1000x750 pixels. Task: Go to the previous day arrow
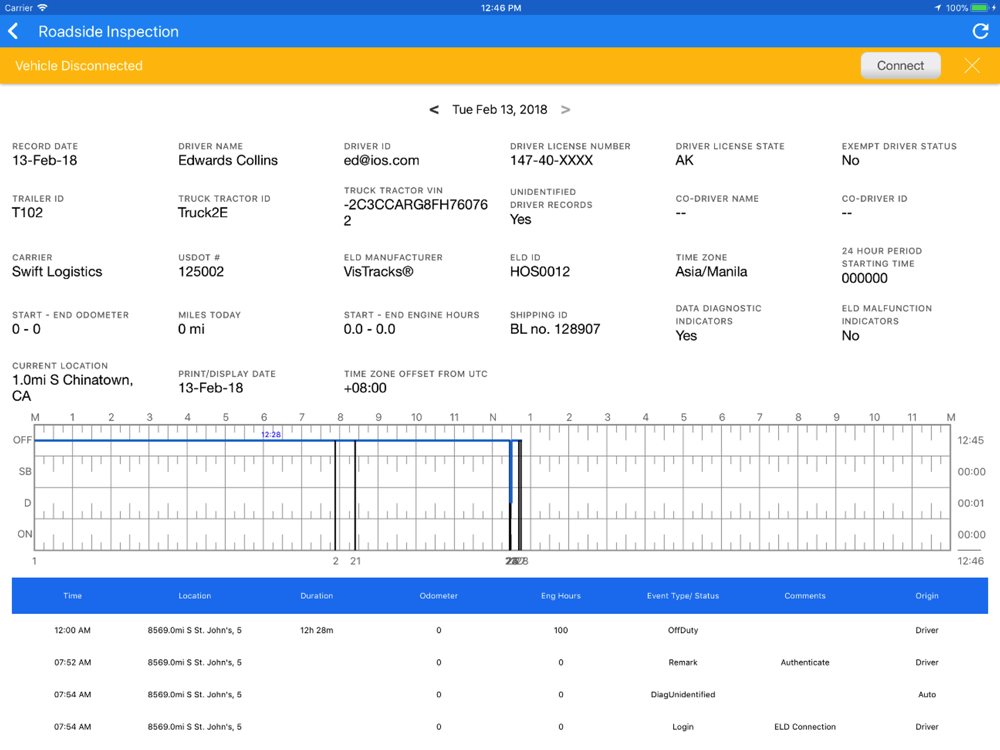click(434, 110)
